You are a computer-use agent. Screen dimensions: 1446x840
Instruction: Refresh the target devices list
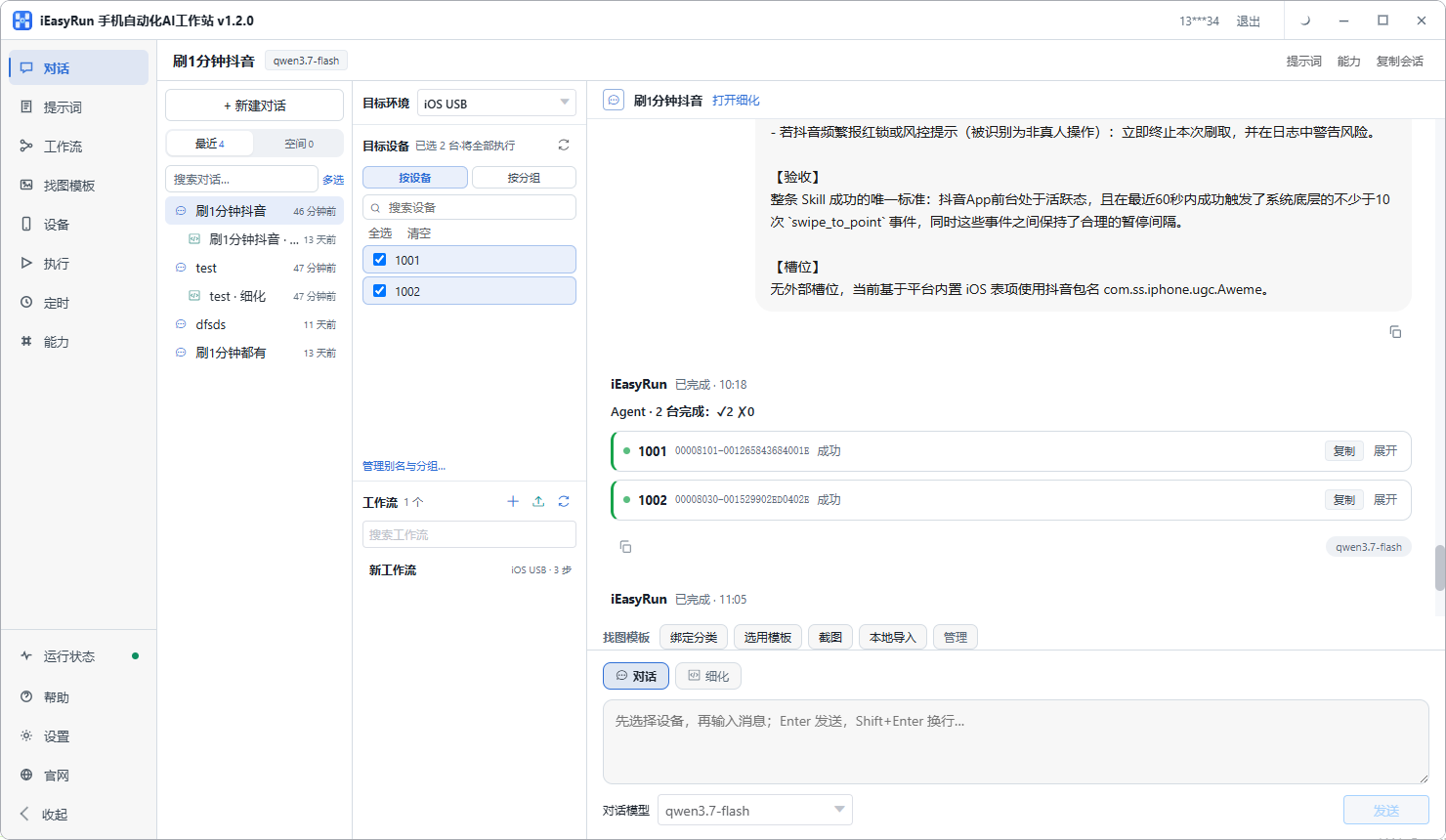tap(564, 145)
